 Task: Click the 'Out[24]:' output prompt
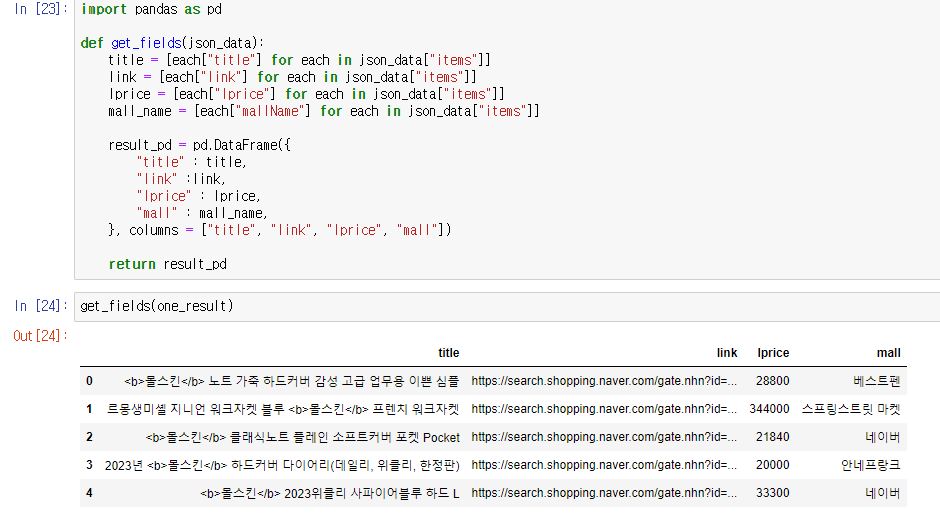[x=41, y=336]
